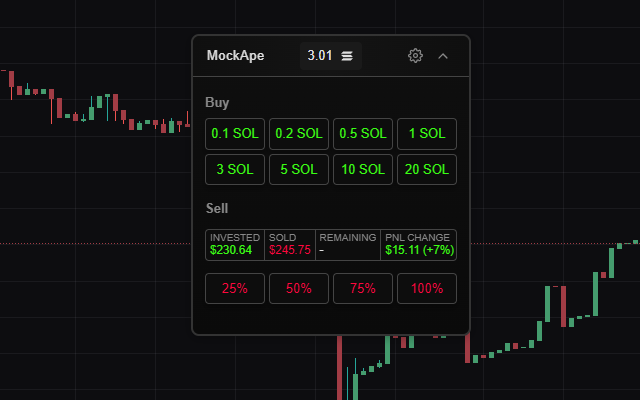
Task: Click the PNL CHANGE $15.11 cell
Action: coord(418,244)
